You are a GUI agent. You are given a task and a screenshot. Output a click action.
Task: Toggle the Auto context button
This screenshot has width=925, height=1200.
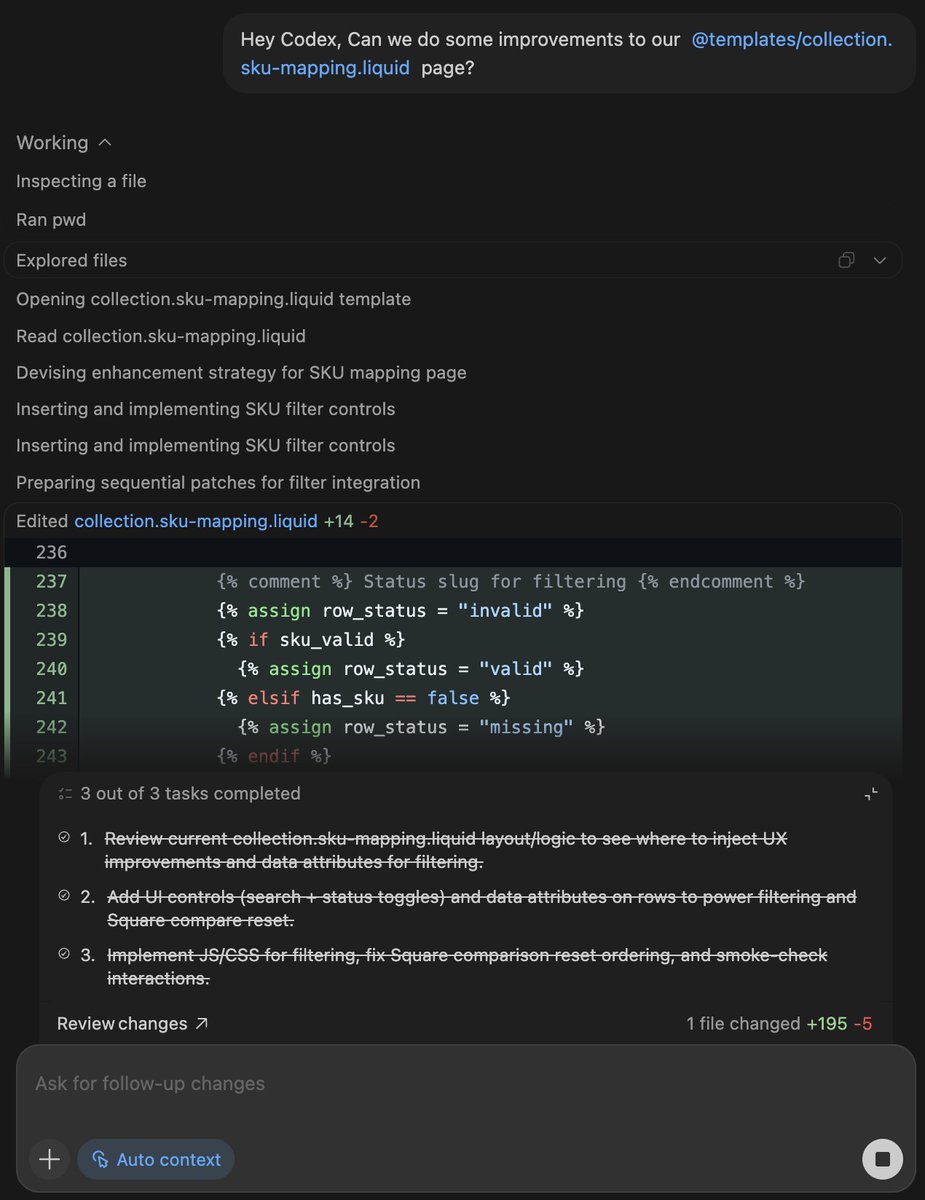pyautogui.click(x=156, y=1159)
